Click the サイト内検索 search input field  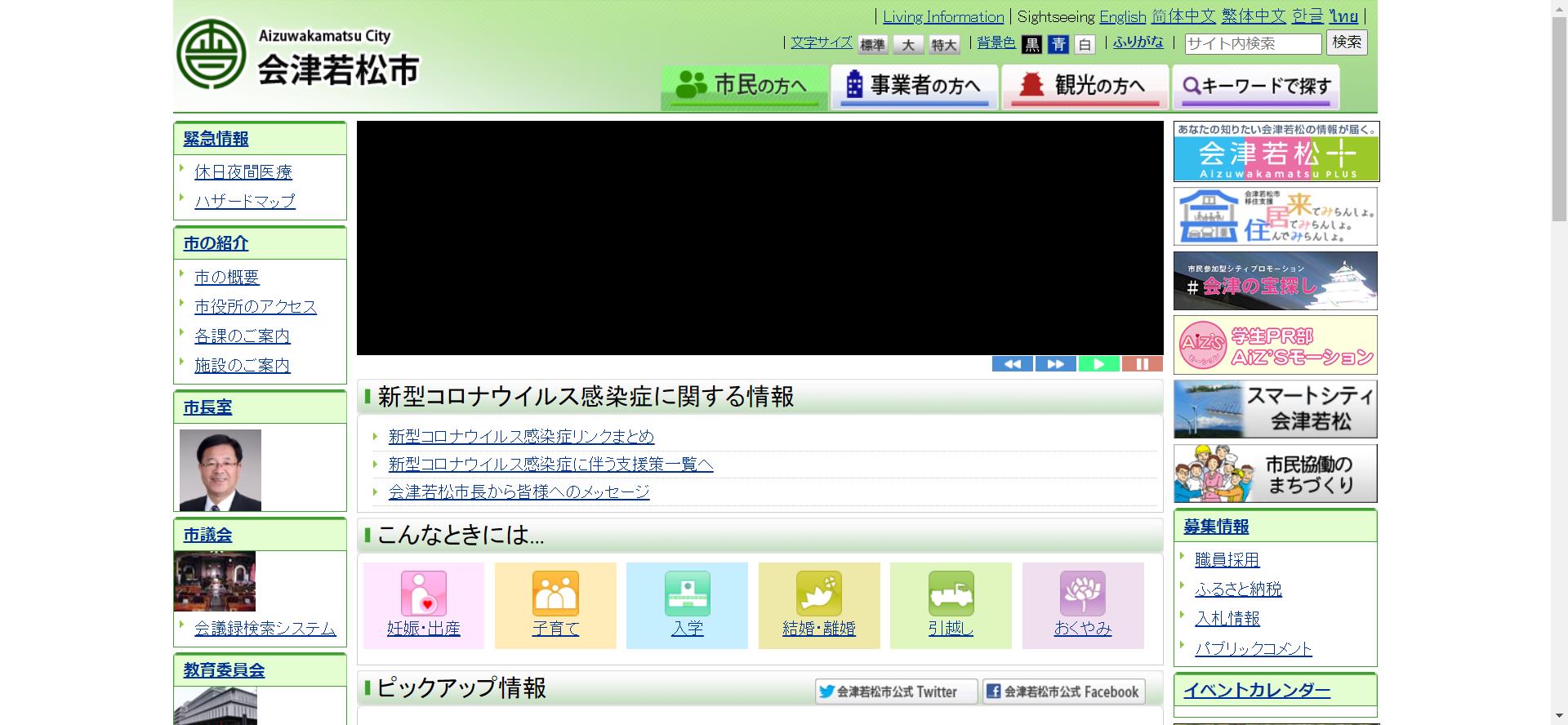(x=1252, y=44)
